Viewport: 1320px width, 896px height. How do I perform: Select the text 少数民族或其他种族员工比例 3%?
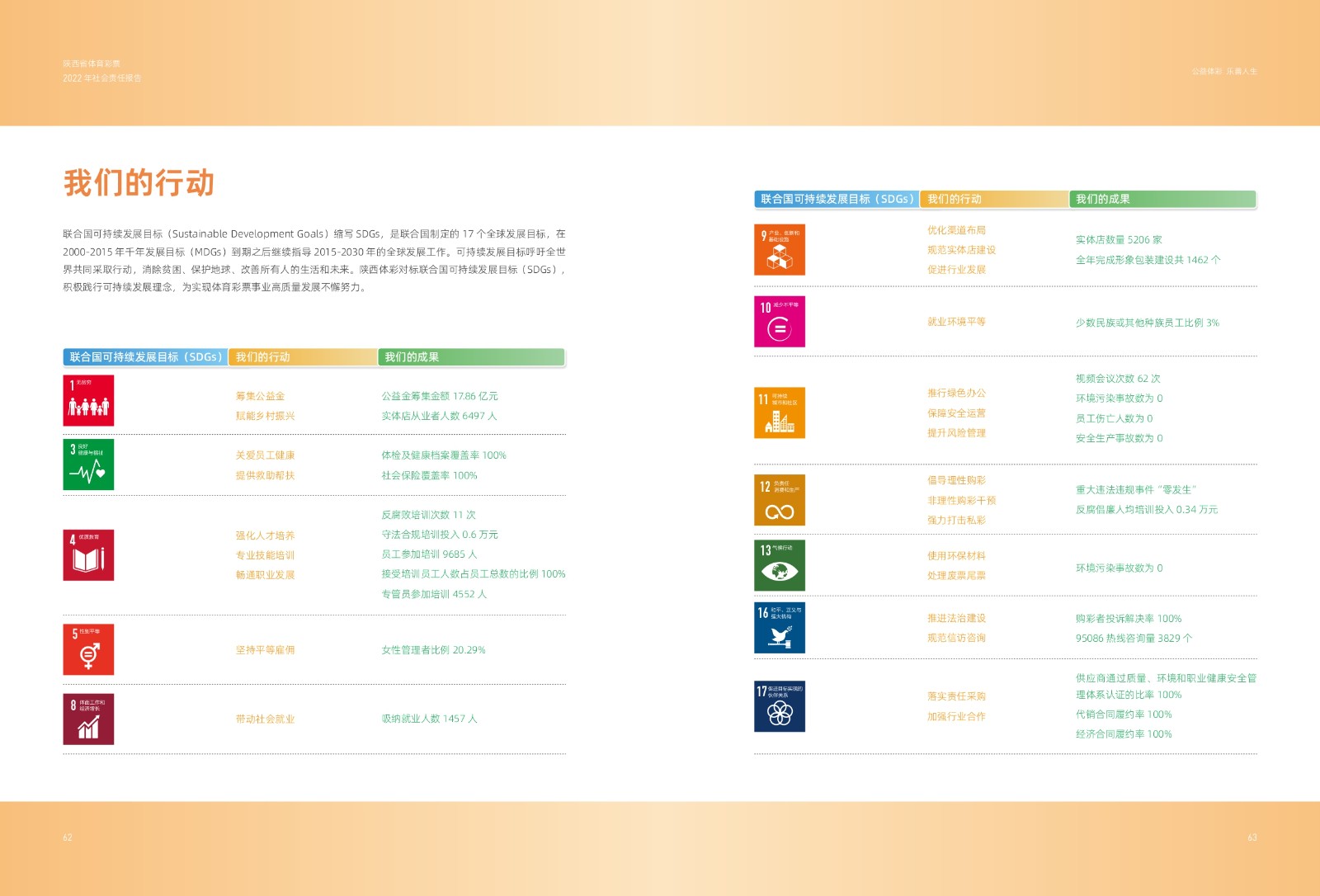(x=1147, y=323)
